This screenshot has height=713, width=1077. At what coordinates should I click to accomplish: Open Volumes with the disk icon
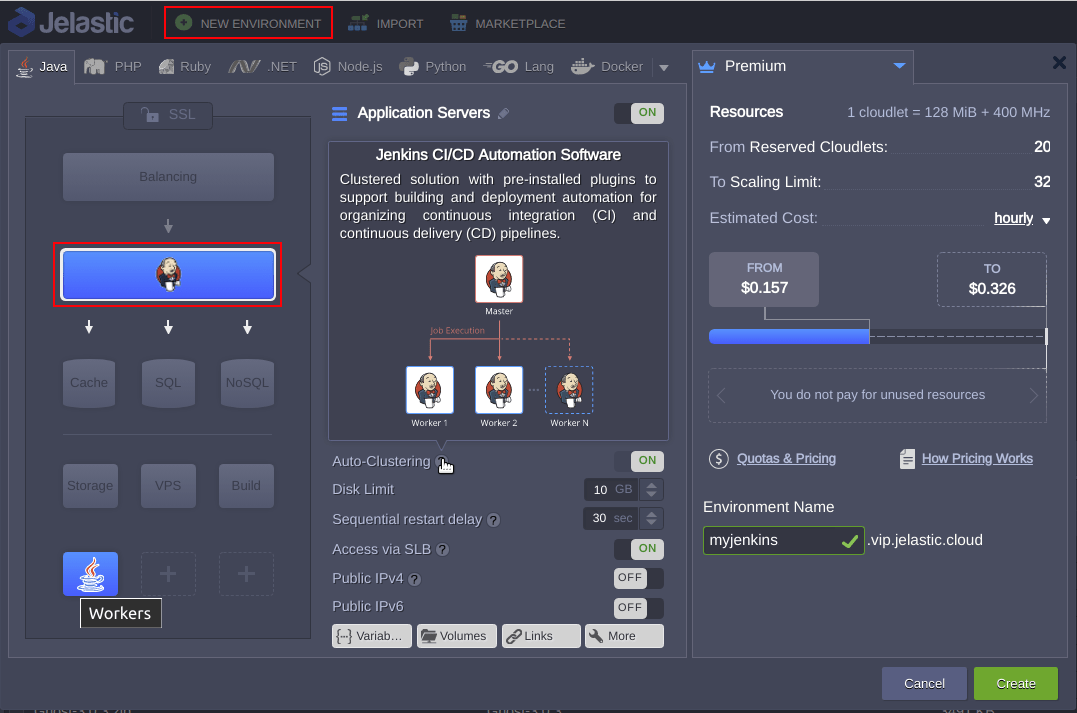point(456,636)
